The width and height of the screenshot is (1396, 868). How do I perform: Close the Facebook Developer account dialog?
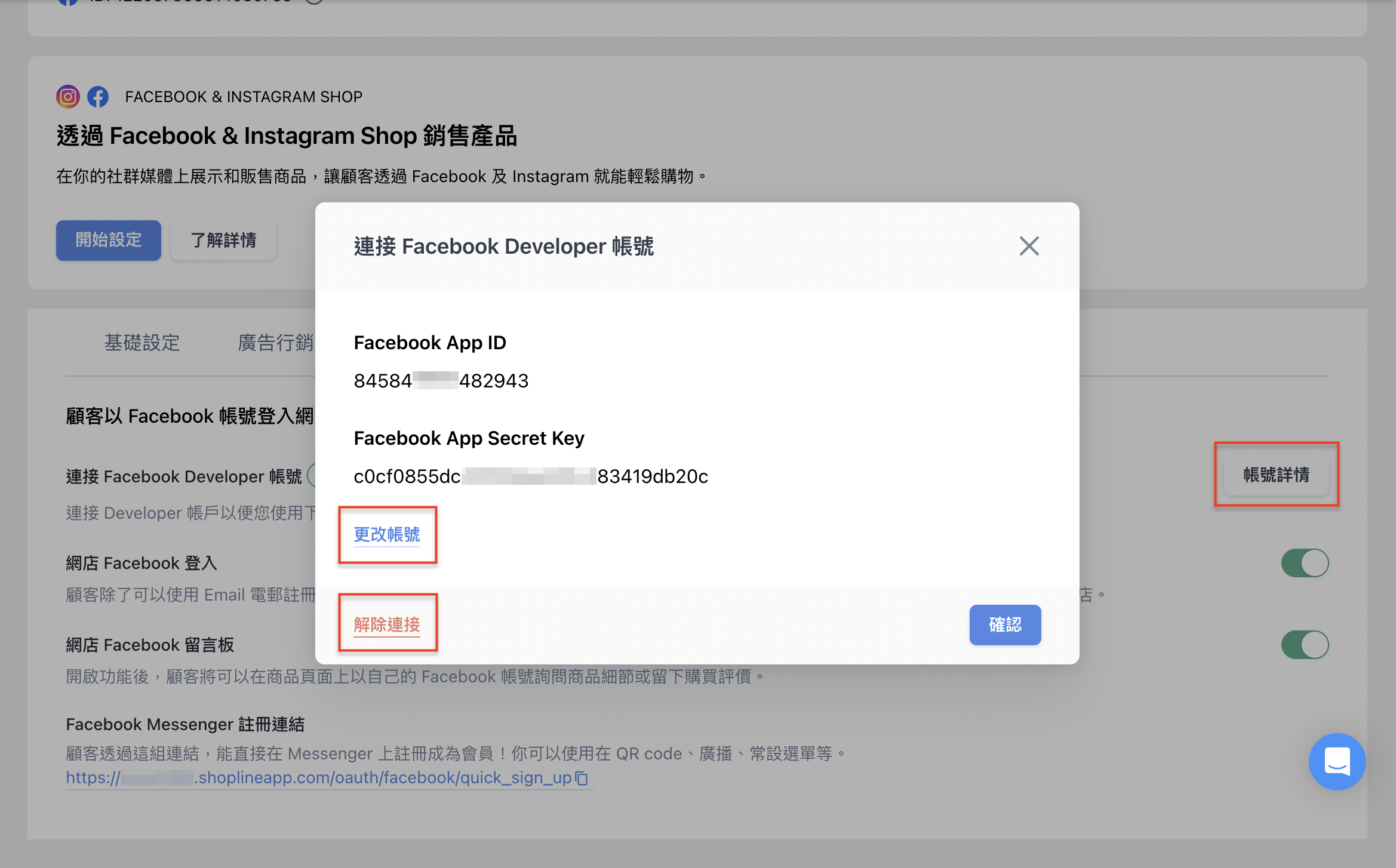click(x=1029, y=246)
